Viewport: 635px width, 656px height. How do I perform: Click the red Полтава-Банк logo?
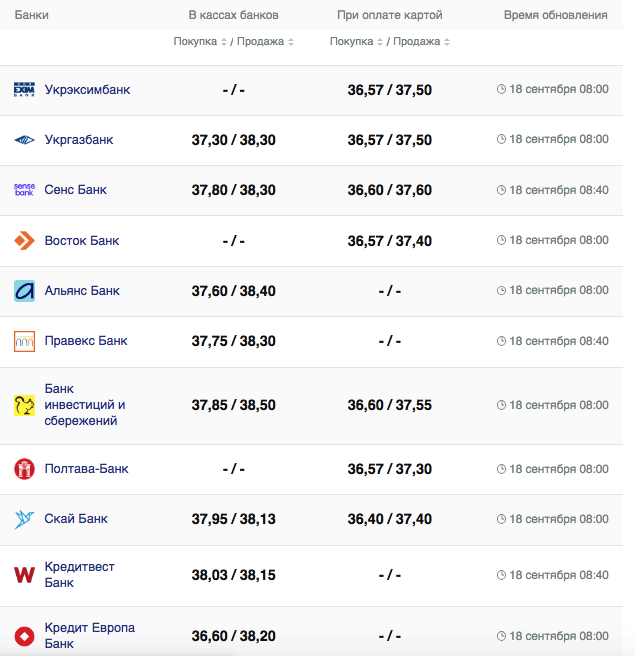tap(24, 469)
